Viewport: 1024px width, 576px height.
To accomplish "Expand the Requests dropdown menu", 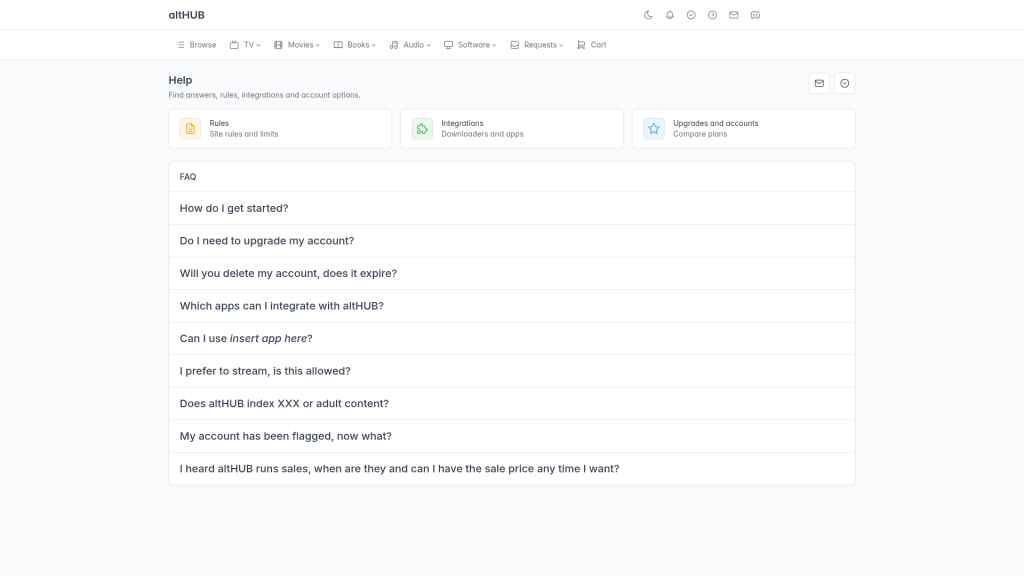I will coord(537,45).
